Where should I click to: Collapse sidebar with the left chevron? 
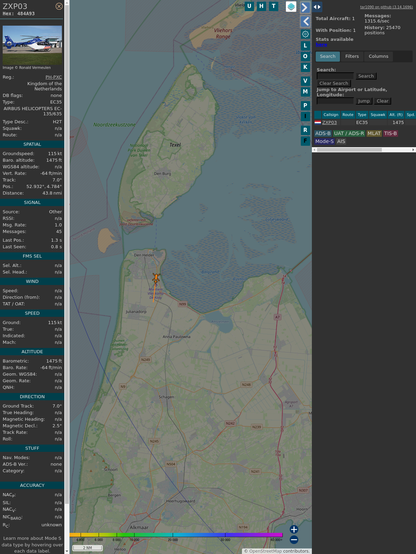[x=305, y=22]
